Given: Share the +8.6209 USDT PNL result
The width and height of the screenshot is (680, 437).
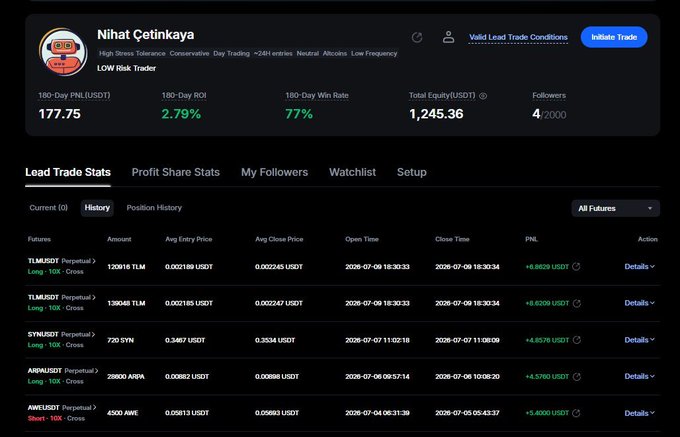Looking at the screenshot, I should coord(576,303).
